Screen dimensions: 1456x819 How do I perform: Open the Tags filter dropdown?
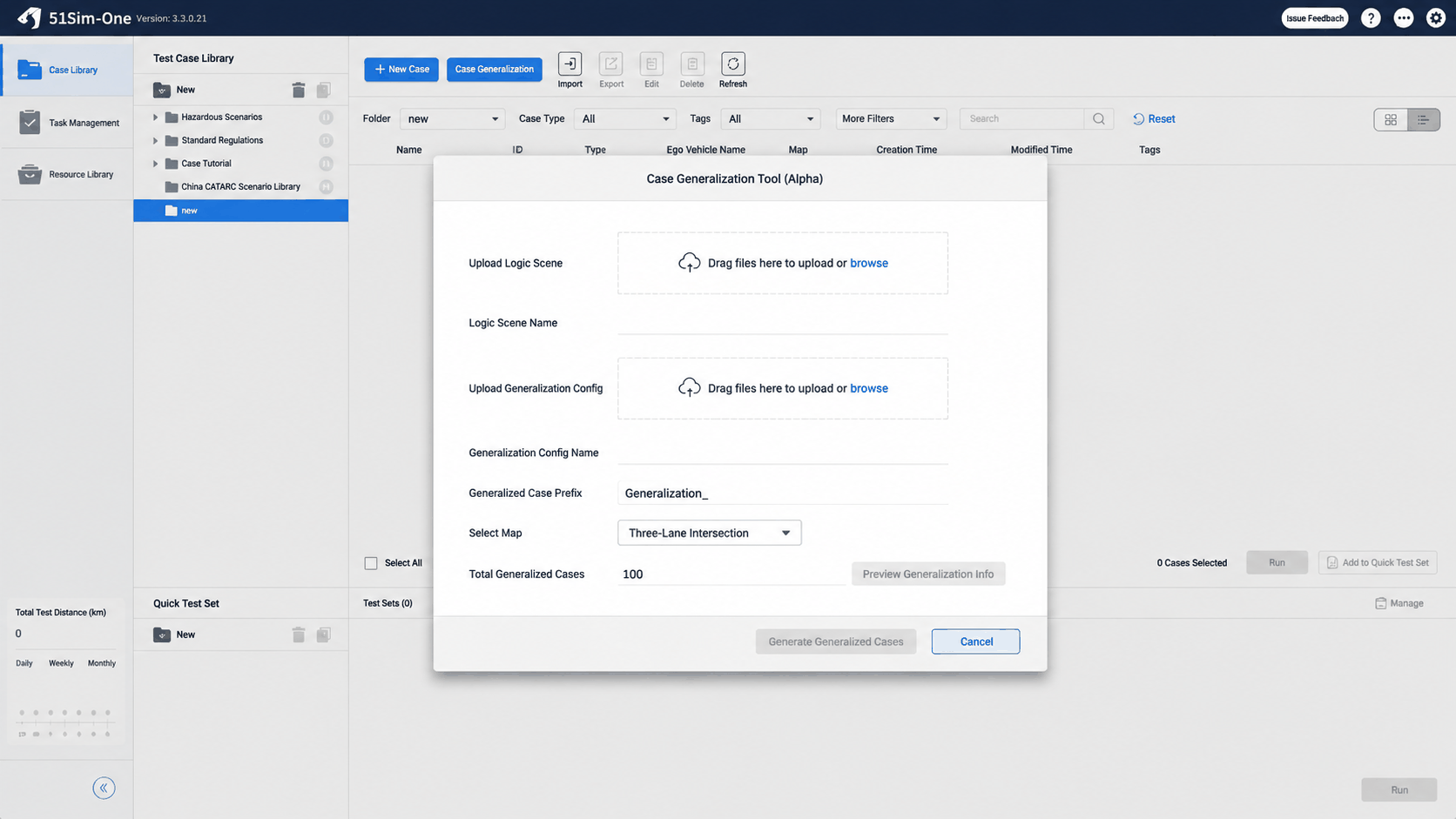click(x=770, y=119)
